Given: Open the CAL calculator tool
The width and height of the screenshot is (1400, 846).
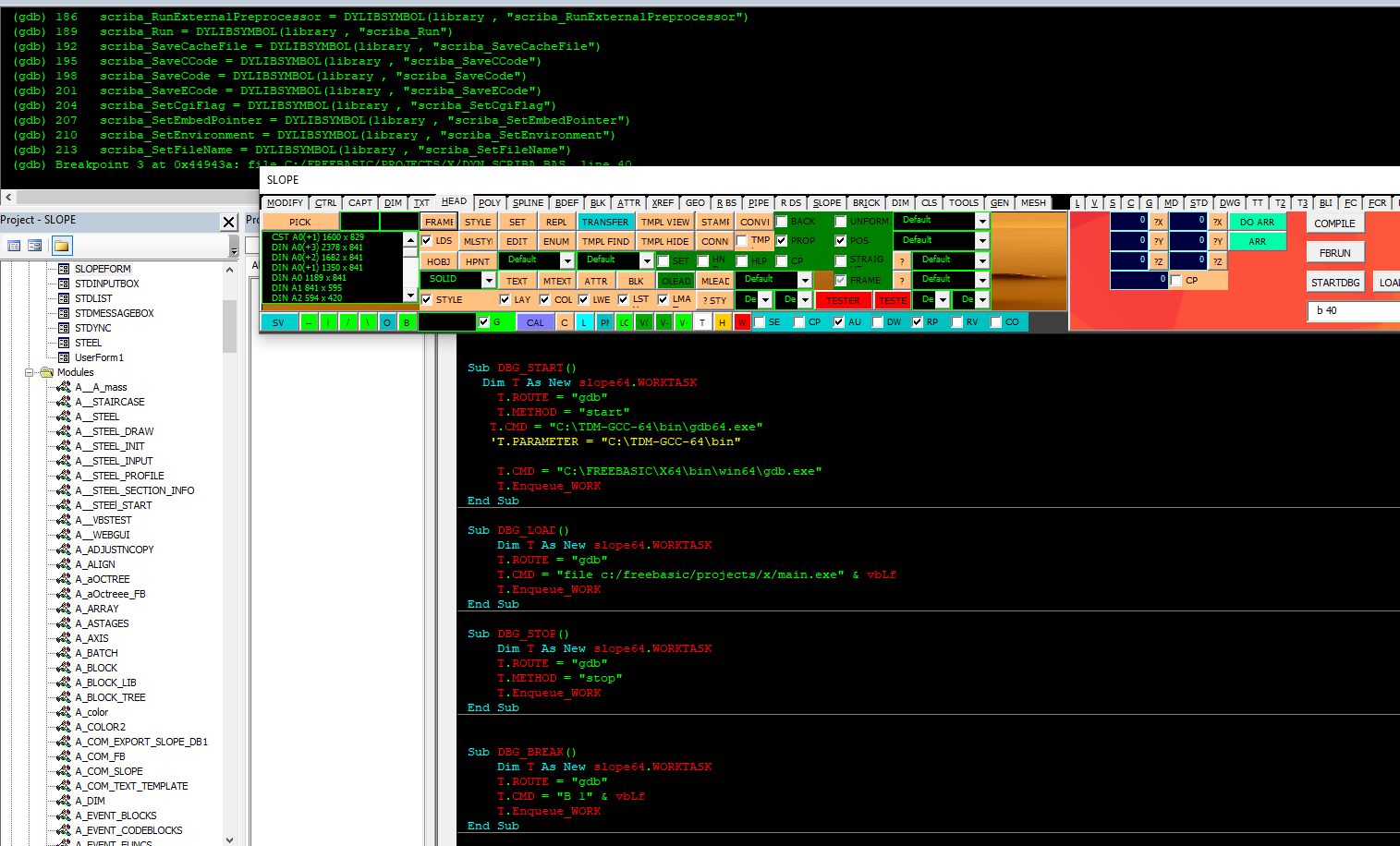Looking at the screenshot, I should click(534, 321).
